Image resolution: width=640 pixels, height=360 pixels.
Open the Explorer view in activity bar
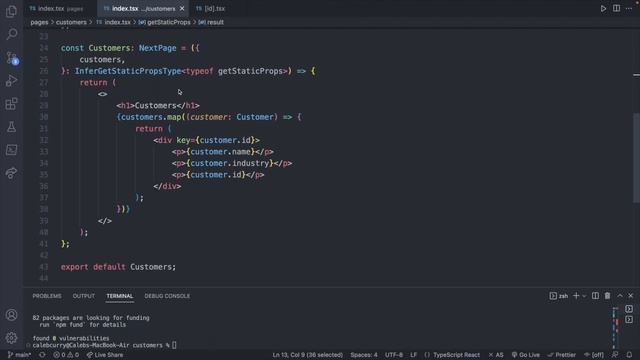tap(11, 11)
